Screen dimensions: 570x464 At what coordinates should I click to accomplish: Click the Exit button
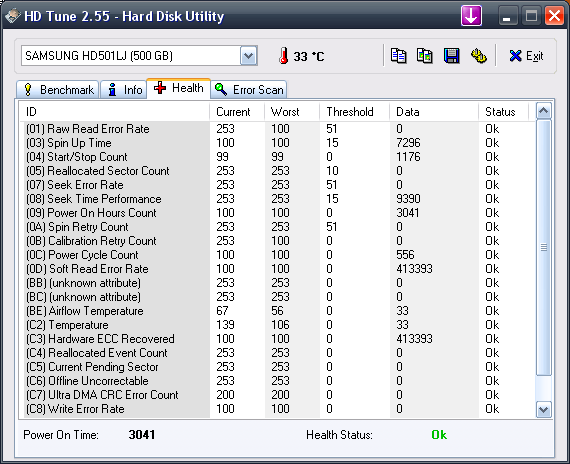click(x=526, y=56)
